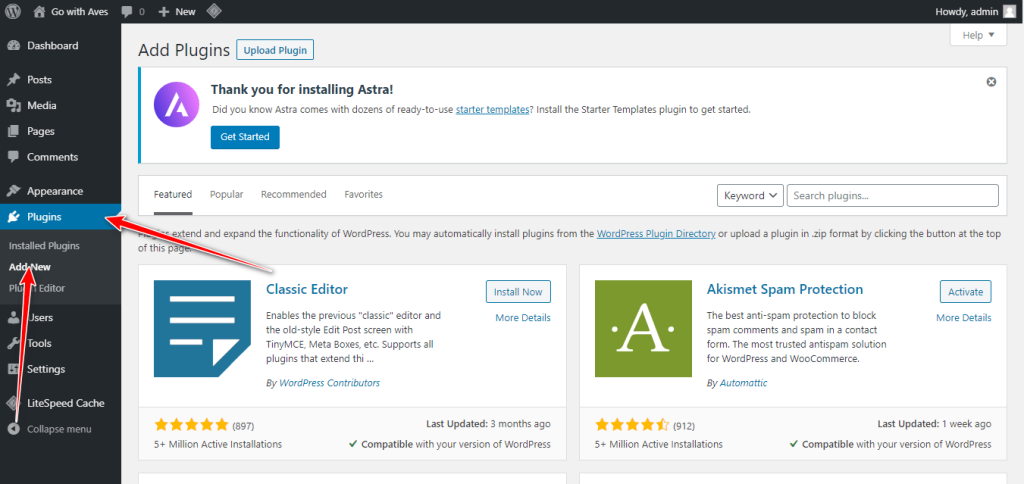Open the starter templates link
This screenshot has width=1024, height=484.
click(492, 110)
